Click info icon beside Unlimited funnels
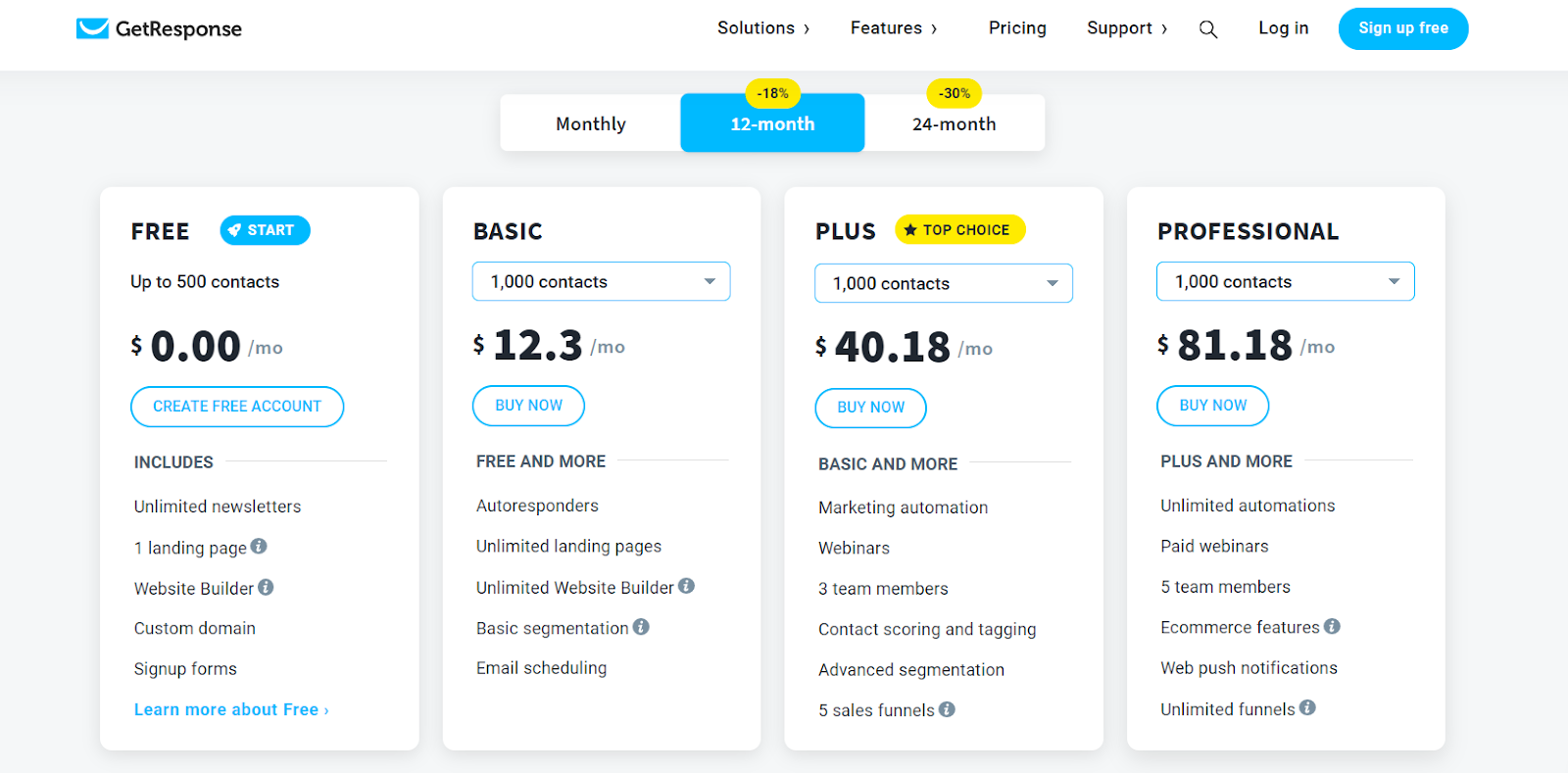This screenshot has height=773, width=1568. pos(1307,707)
